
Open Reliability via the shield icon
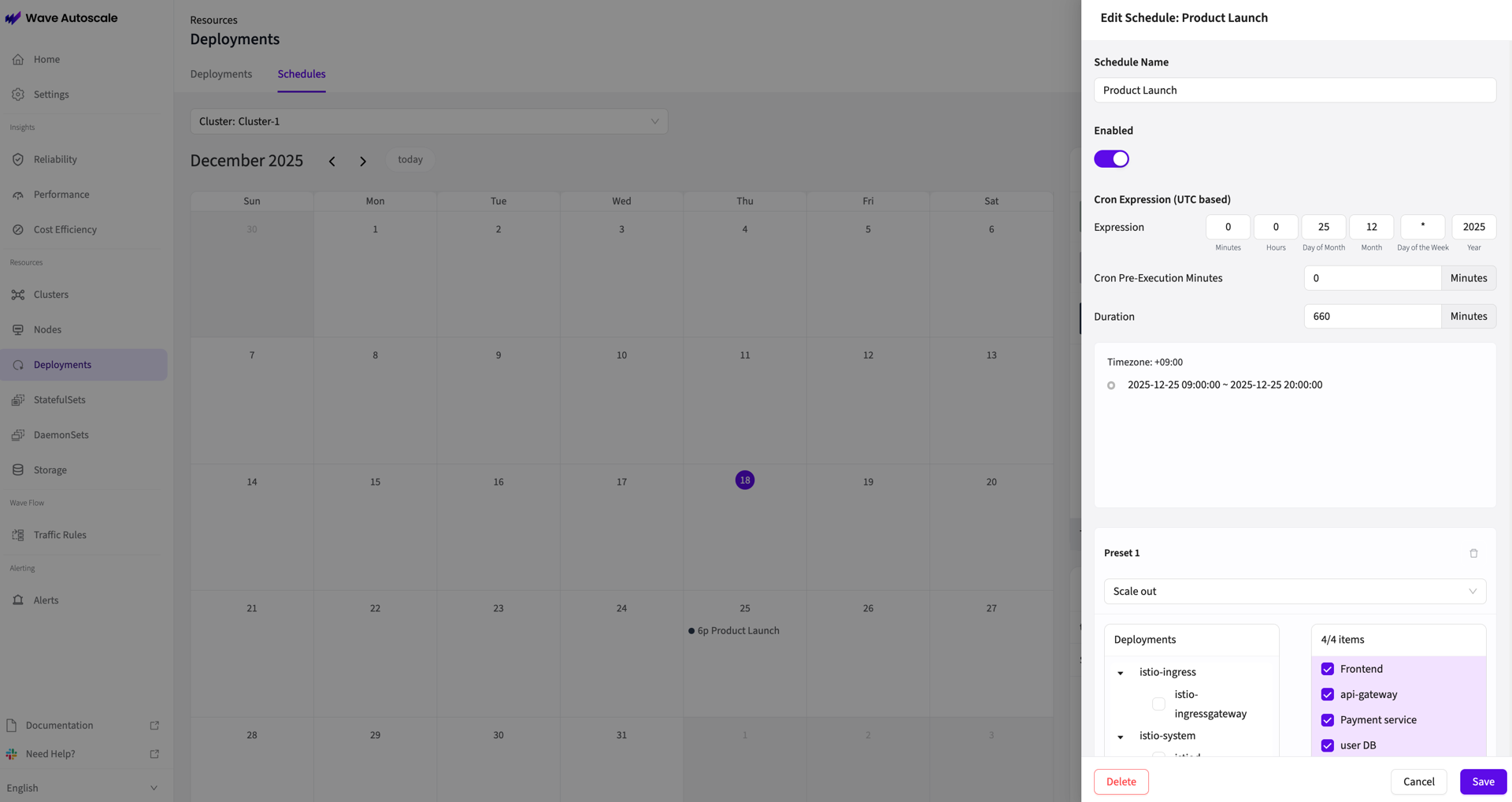(18, 159)
